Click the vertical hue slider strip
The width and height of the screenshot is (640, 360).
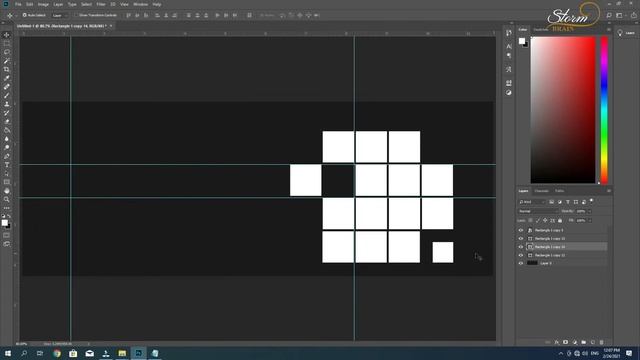point(604,110)
